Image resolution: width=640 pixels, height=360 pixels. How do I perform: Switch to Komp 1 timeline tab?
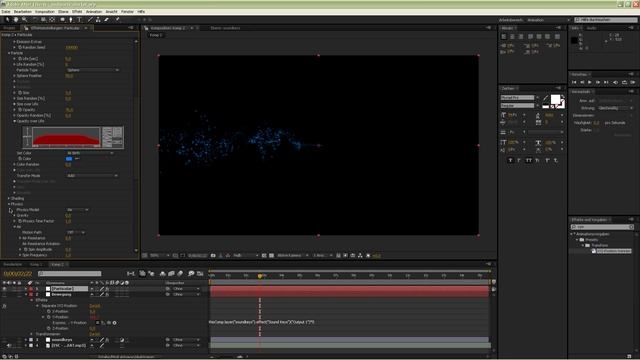coord(36,264)
